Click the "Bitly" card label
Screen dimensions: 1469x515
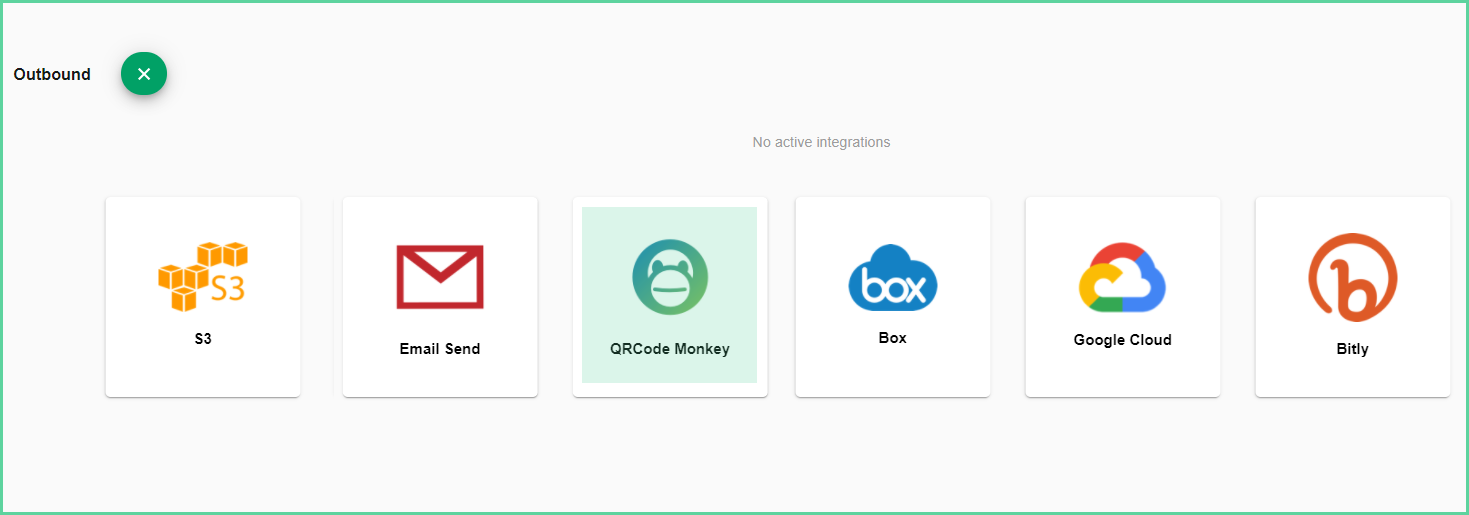pyautogui.click(x=1353, y=349)
